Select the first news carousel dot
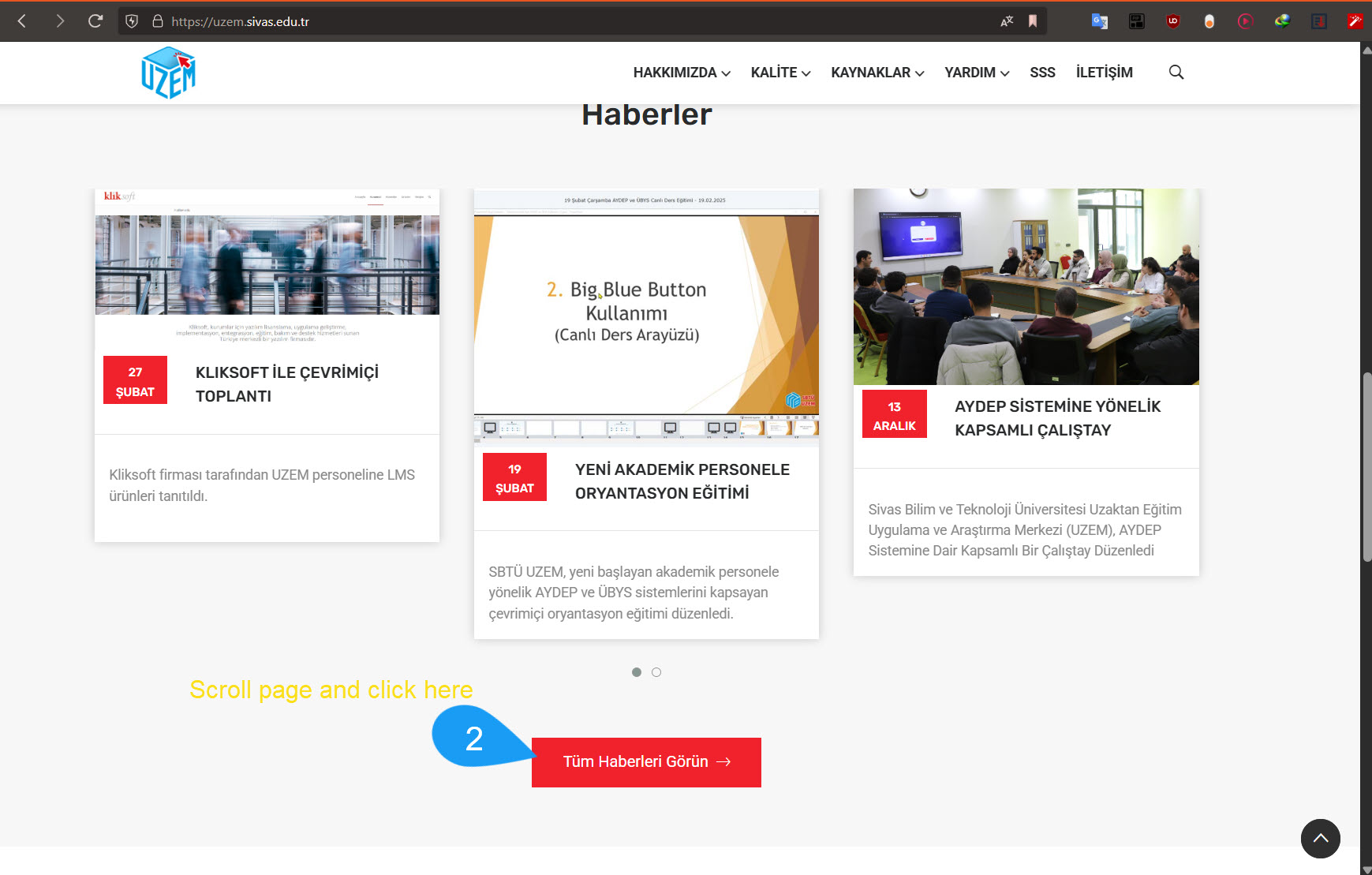This screenshot has height=875, width=1372. point(637,672)
